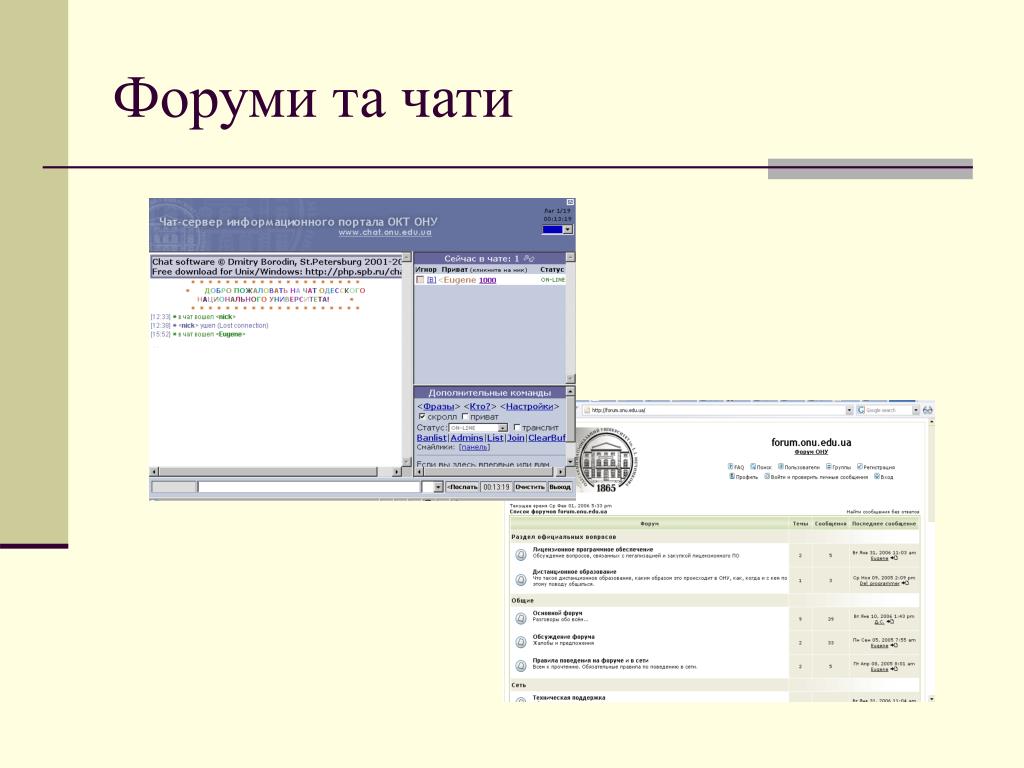Click the folder icon for Дистанционное образование forum
The height and width of the screenshot is (768, 1024).
click(520, 579)
